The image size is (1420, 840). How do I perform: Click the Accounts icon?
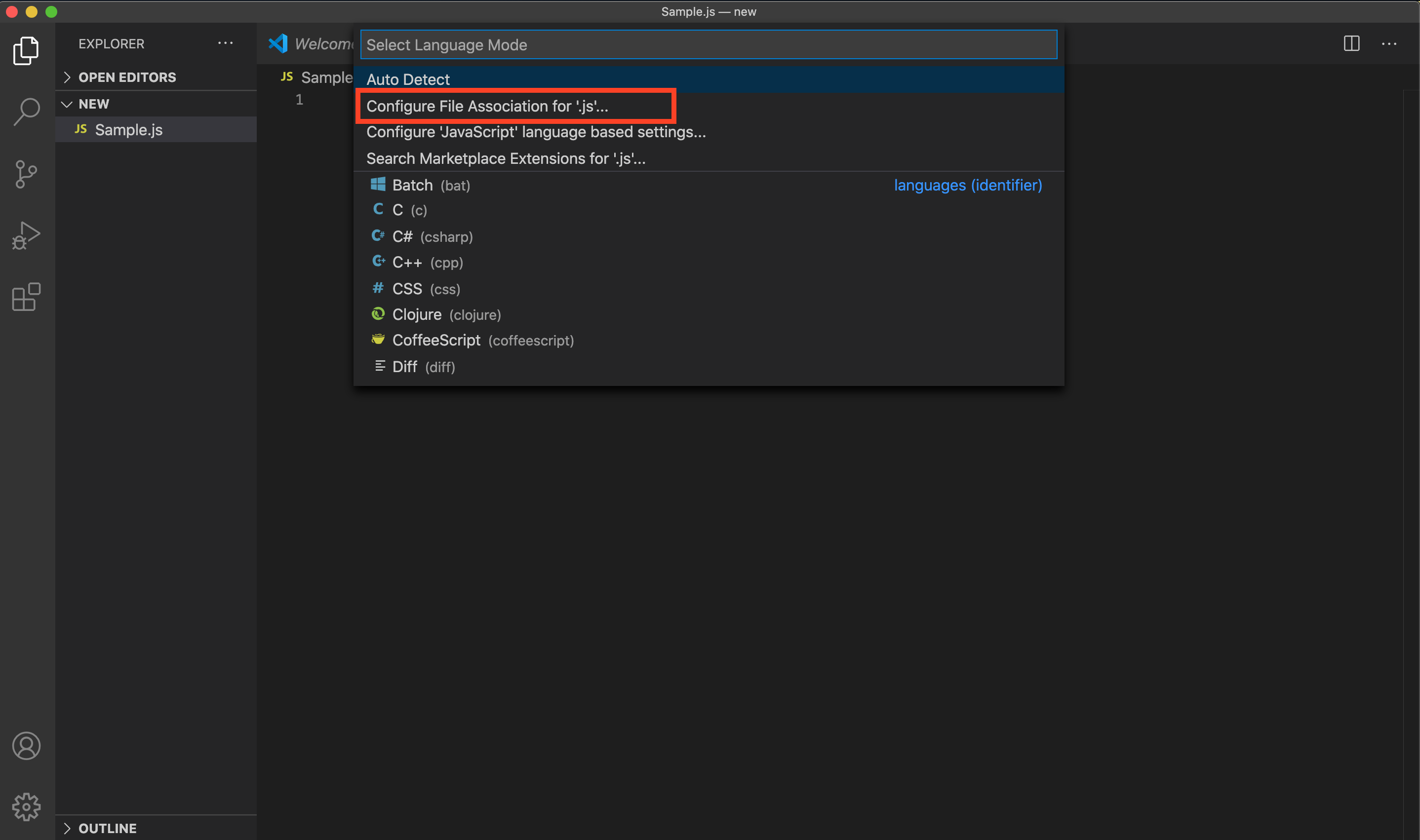coord(26,745)
